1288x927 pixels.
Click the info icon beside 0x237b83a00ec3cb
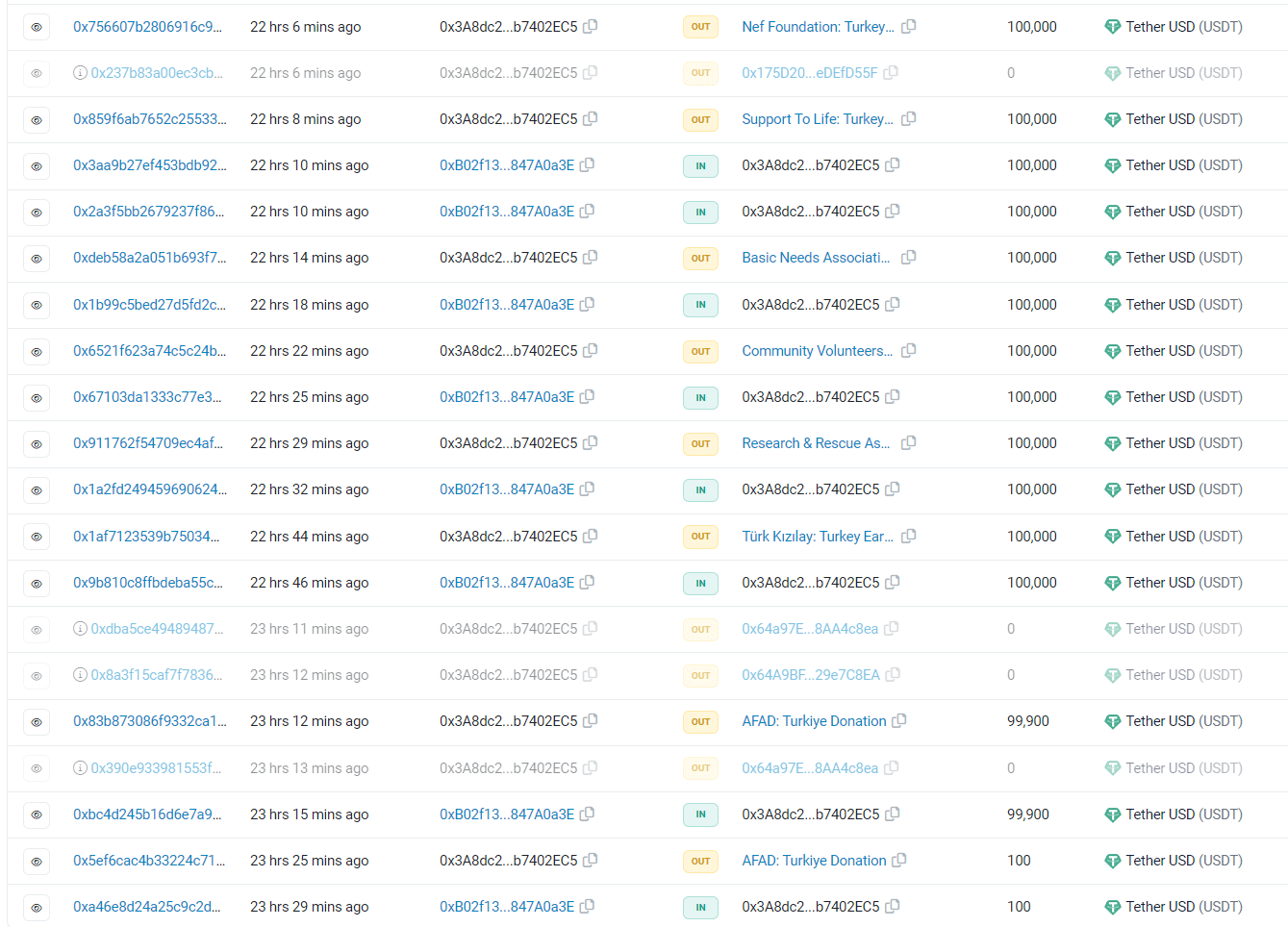(81, 73)
